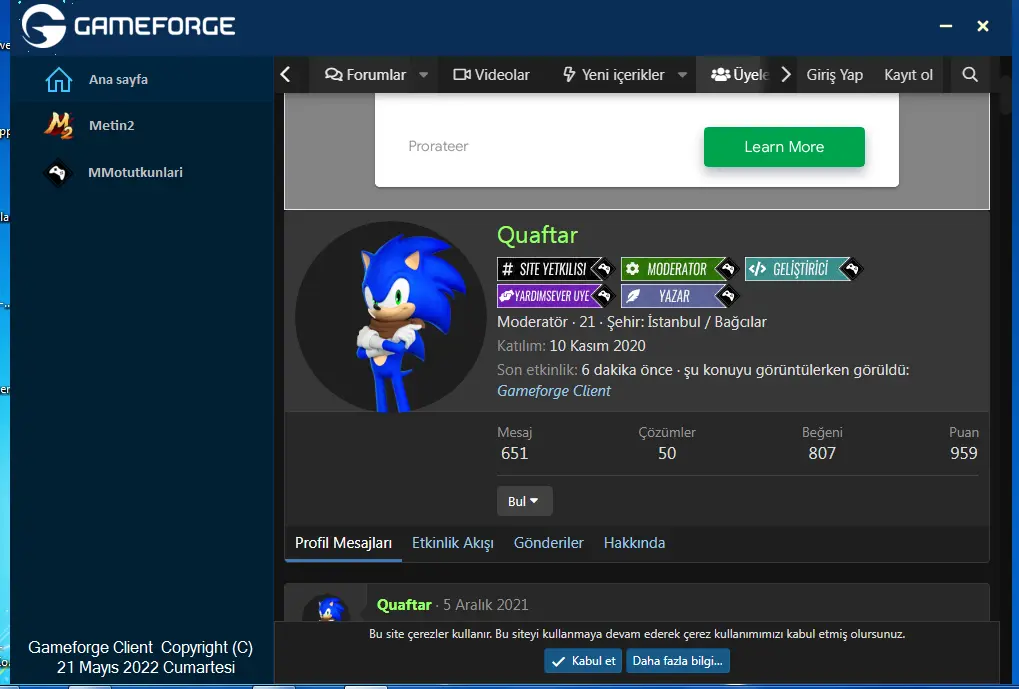Screen dimensions: 1019x689
Task: Click the SITE YETKILISI badge
Action: (x=556, y=269)
